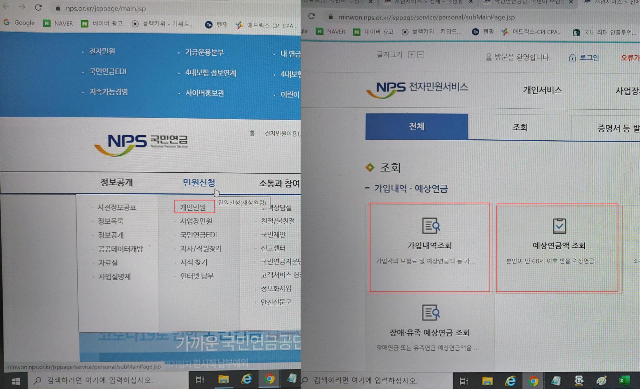Image resolution: width=640 pixels, height=389 pixels.
Task: Select 신고센터 under 소통과 참여
Action: tap(273, 248)
